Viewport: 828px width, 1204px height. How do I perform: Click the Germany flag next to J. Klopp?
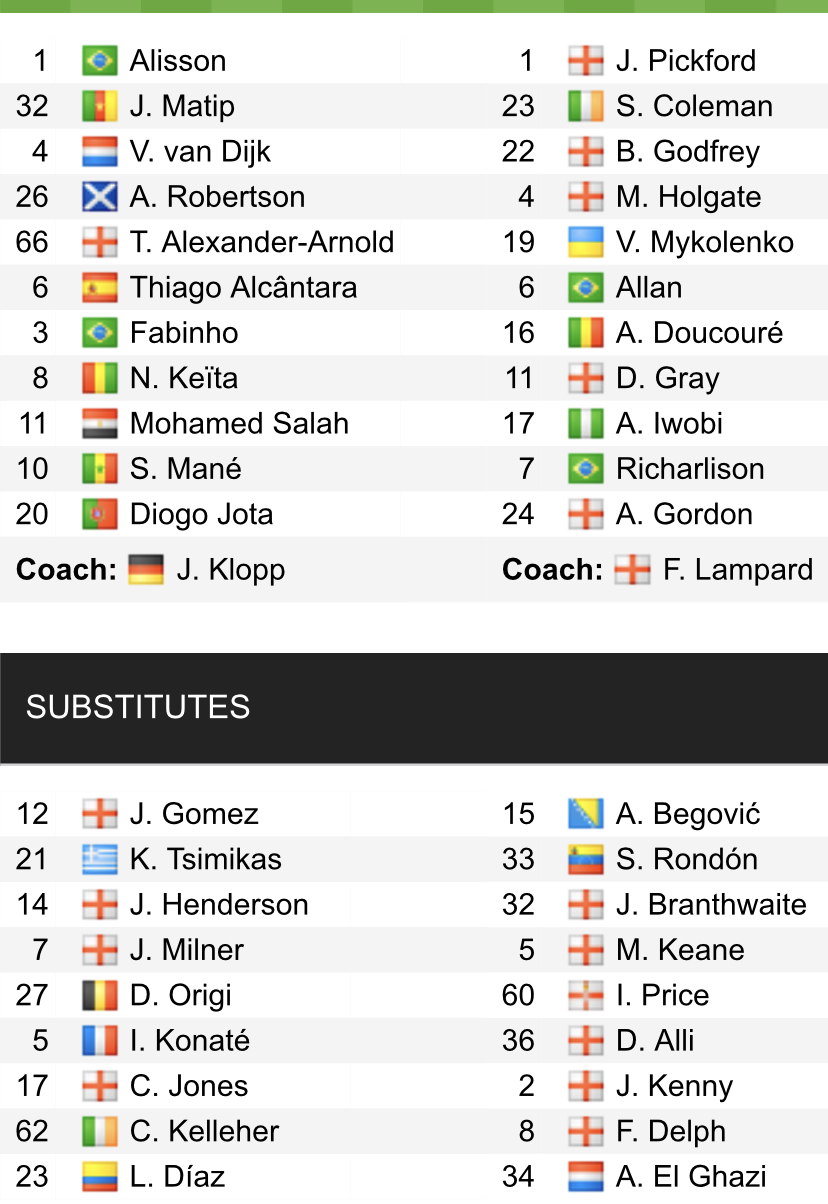click(146, 570)
